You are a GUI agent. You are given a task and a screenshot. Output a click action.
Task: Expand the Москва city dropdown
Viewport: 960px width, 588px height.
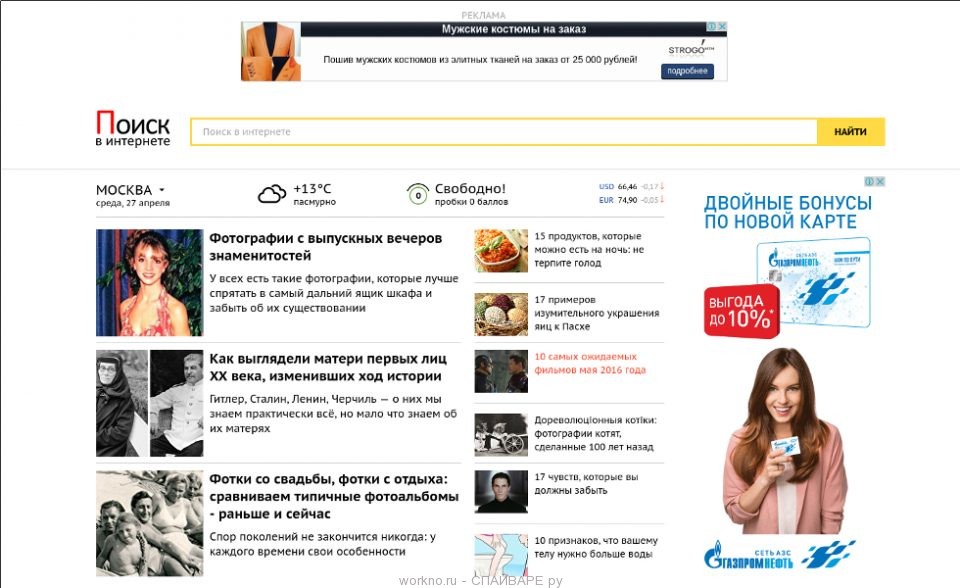click(x=161, y=190)
